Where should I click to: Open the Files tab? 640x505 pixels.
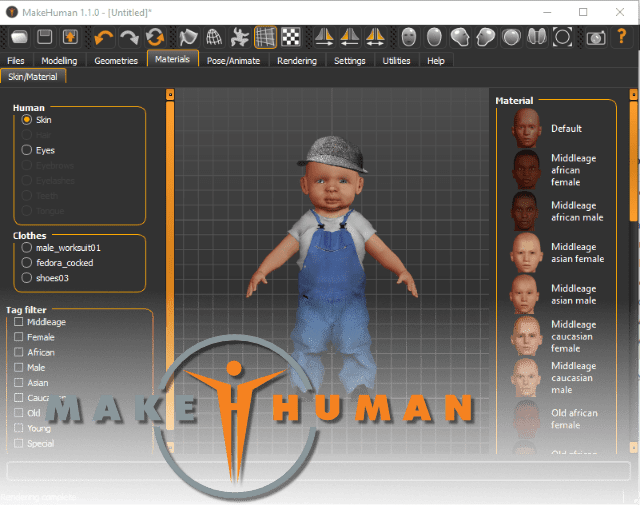[16, 60]
